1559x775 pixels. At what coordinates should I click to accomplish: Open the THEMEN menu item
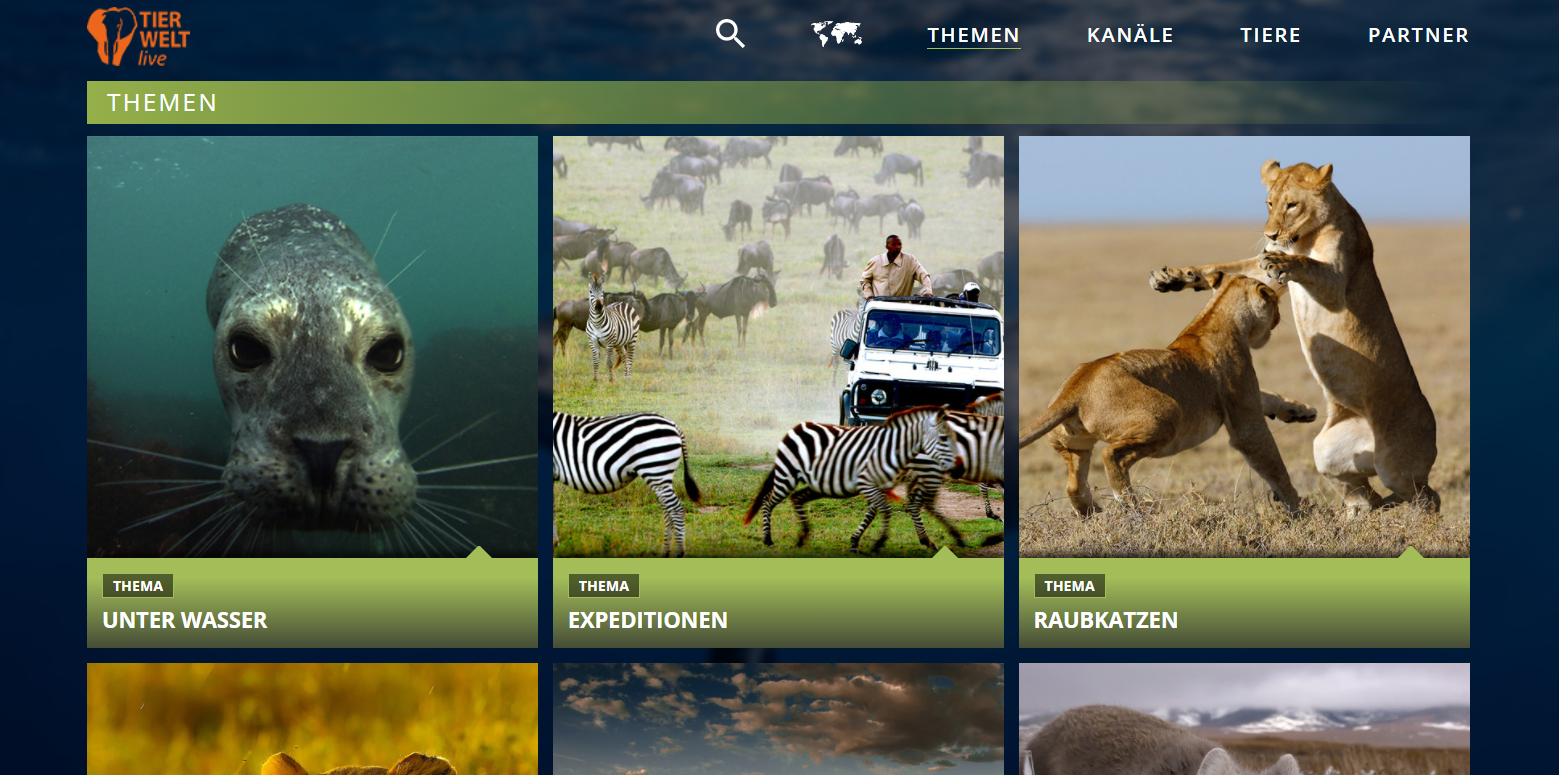[973, 35]
